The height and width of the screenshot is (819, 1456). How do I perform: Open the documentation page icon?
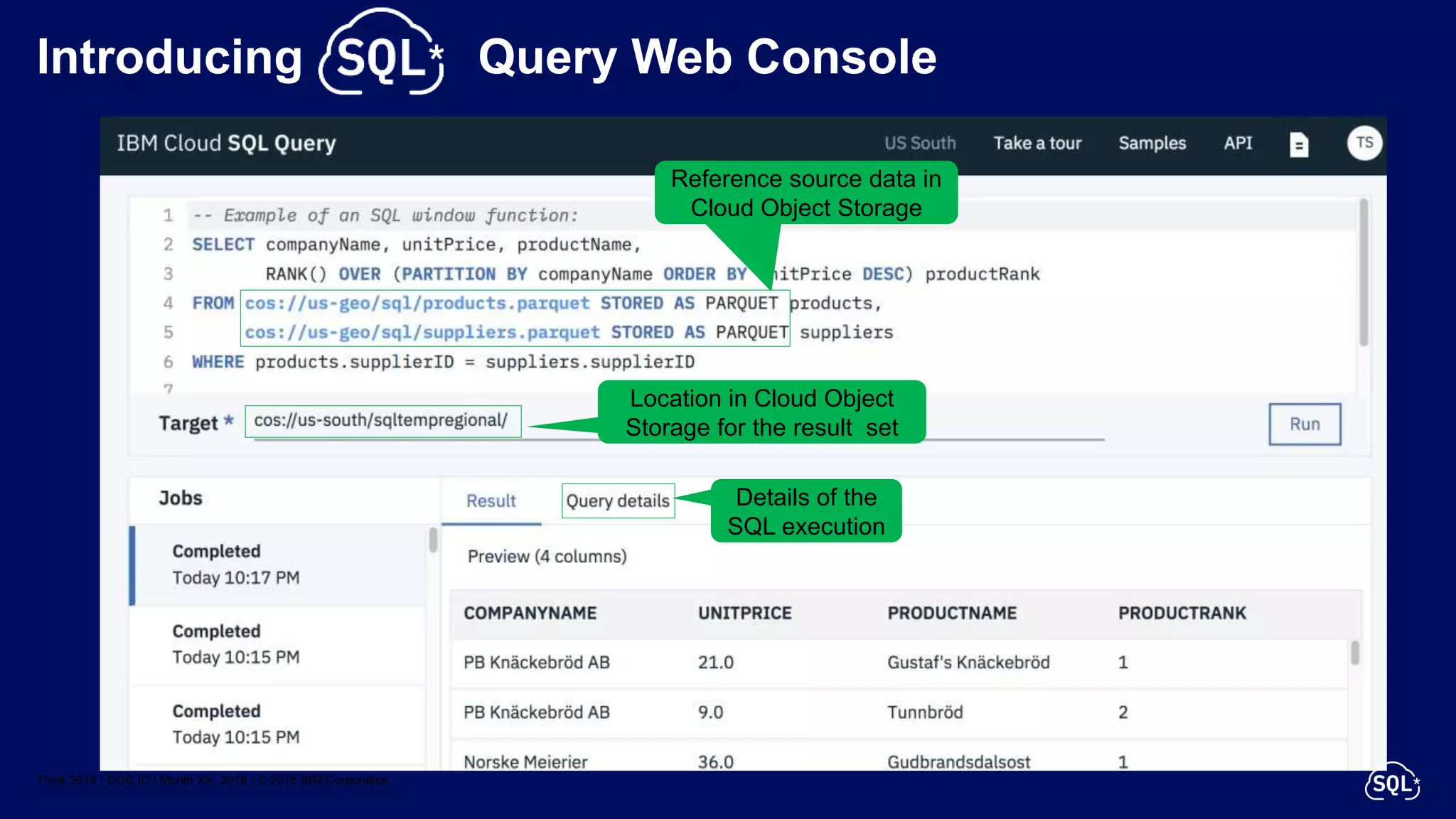point(1299,144)
